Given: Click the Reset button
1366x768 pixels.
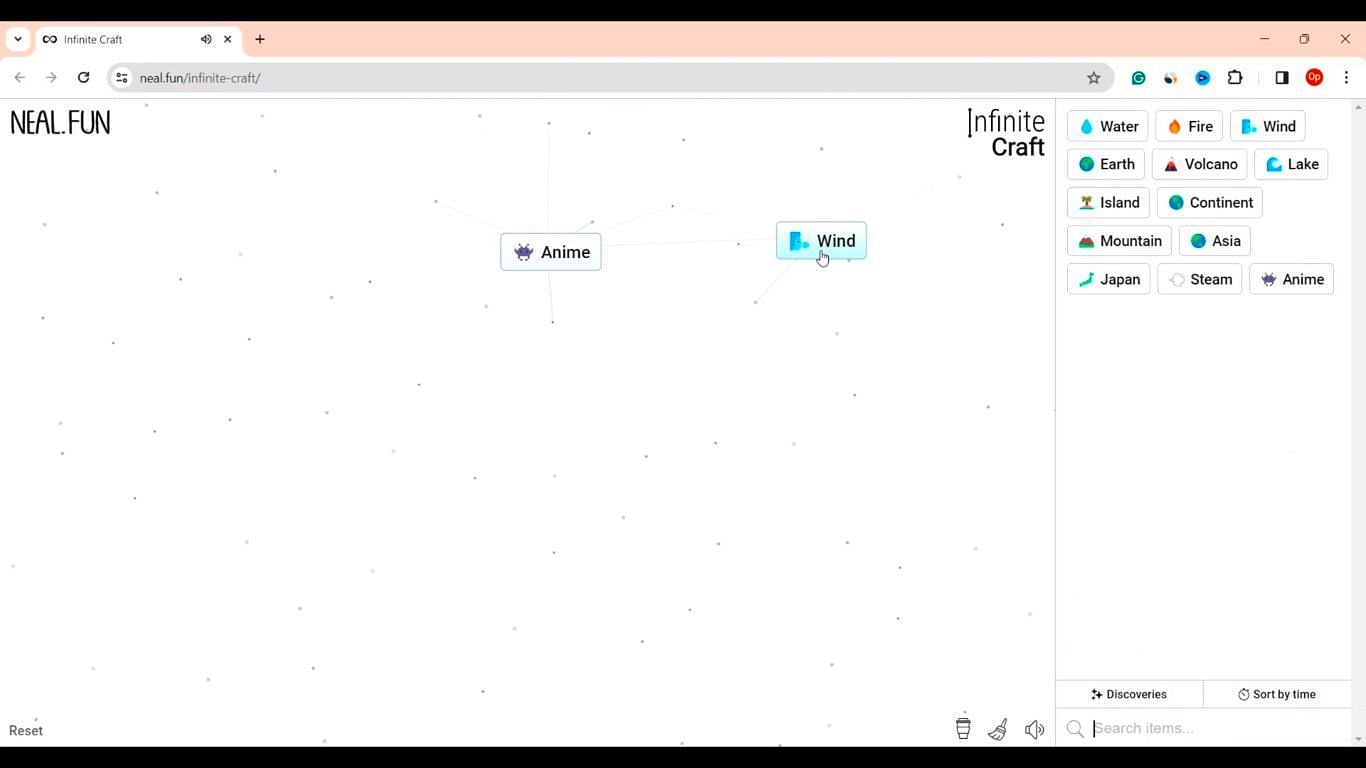Looking at the screenshot, I should 26,730.
